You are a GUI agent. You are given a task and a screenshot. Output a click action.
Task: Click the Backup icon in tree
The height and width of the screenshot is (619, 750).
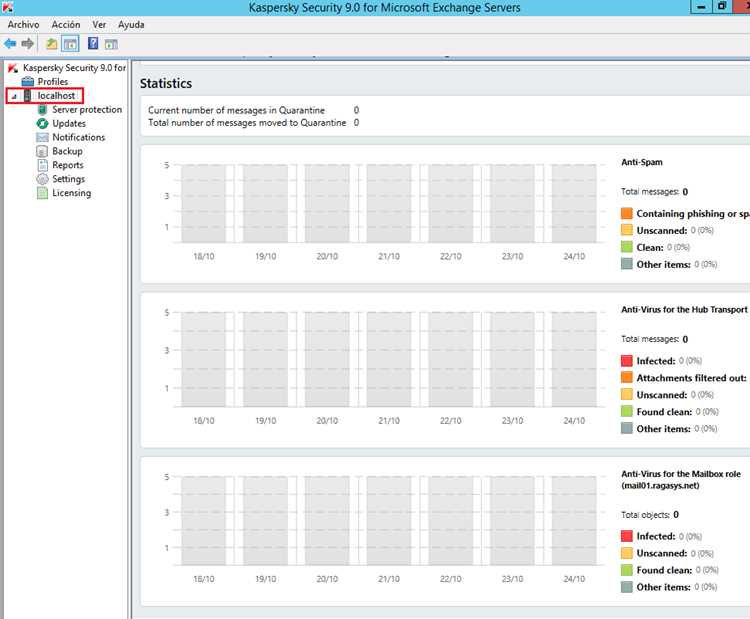pos(42,151)
